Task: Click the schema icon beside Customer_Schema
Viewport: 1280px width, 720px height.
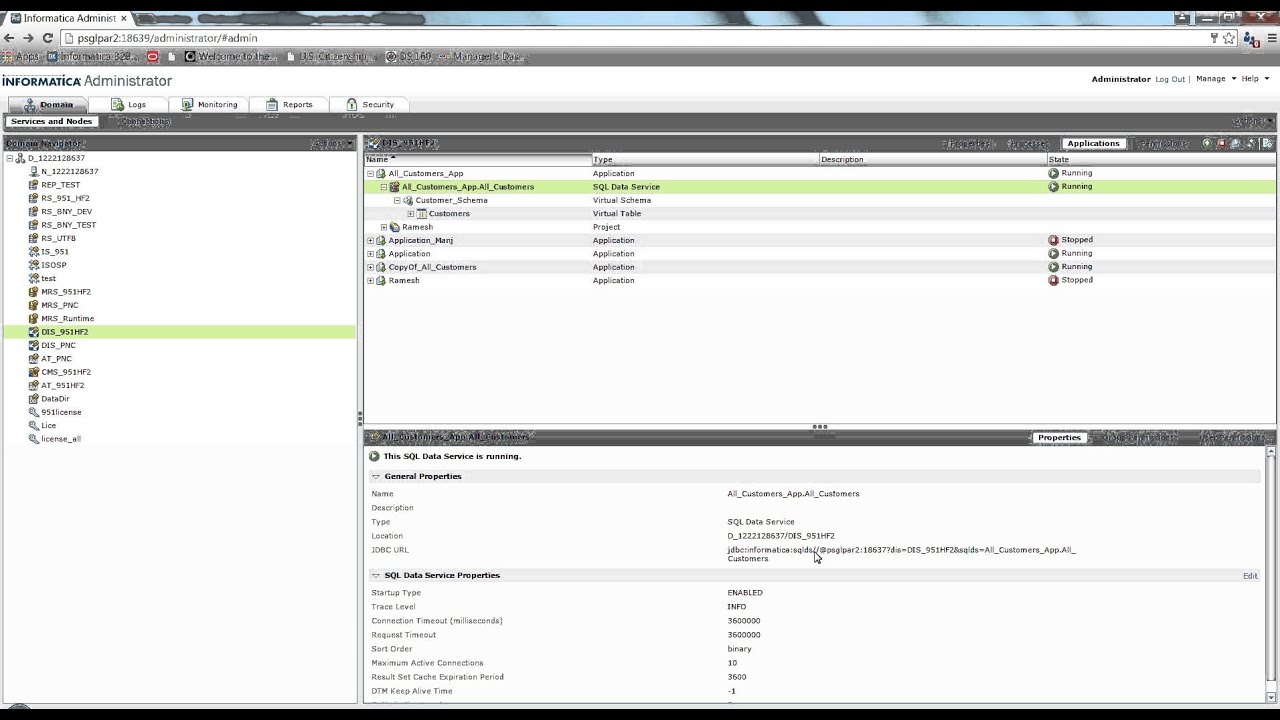Action: click(x=408, y=200)
